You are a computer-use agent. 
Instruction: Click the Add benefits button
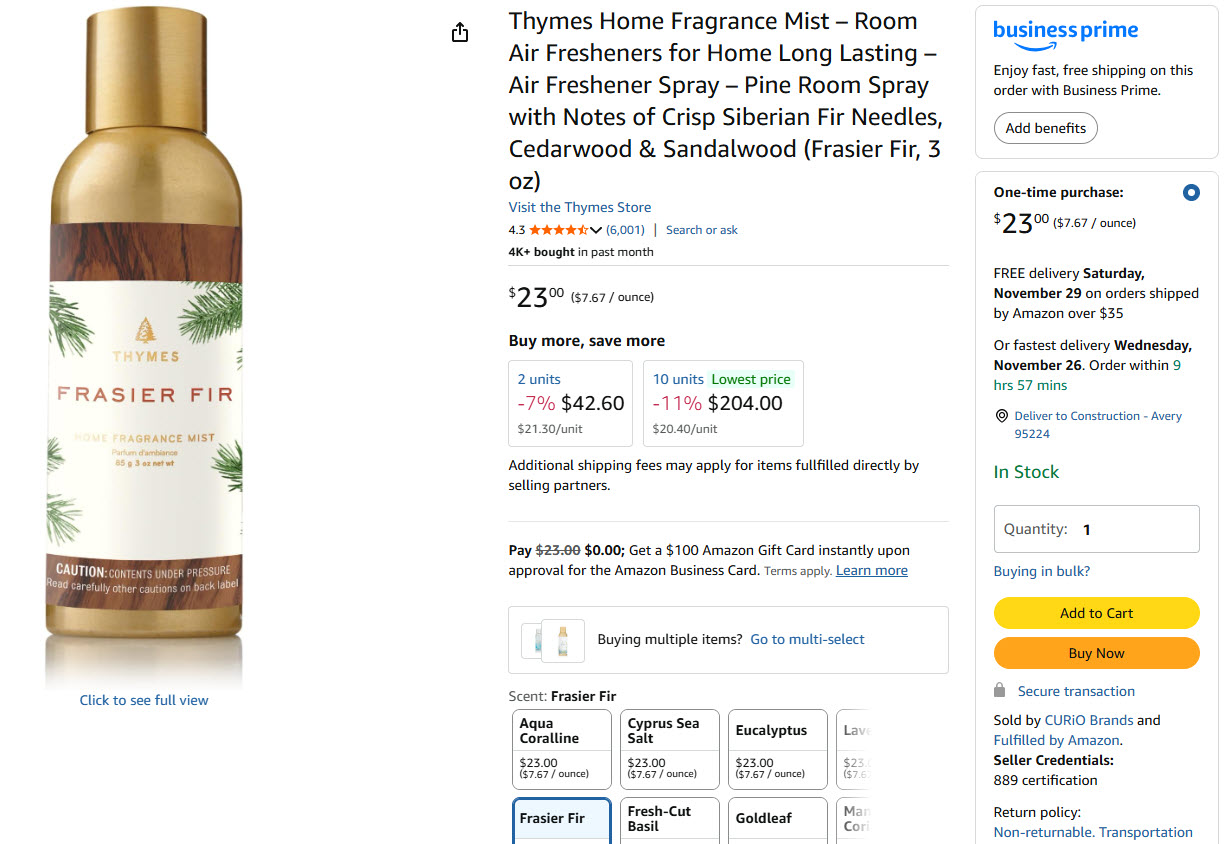[x=1045, y=128]
